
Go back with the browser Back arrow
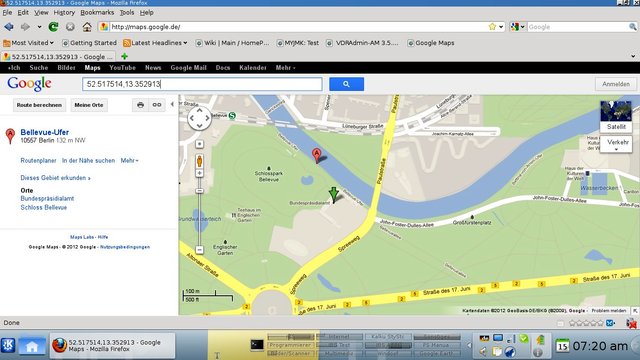point(9,27)
